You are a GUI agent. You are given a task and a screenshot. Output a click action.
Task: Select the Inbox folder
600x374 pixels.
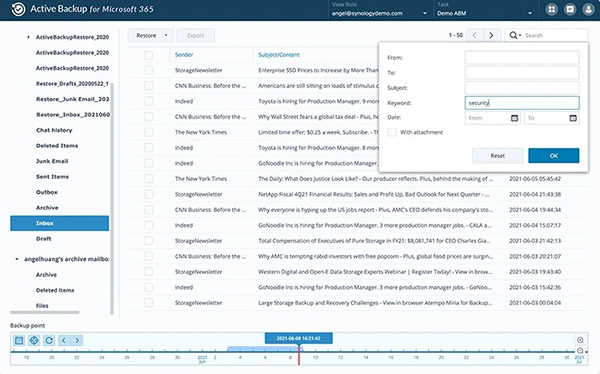[x=59, y=223]
